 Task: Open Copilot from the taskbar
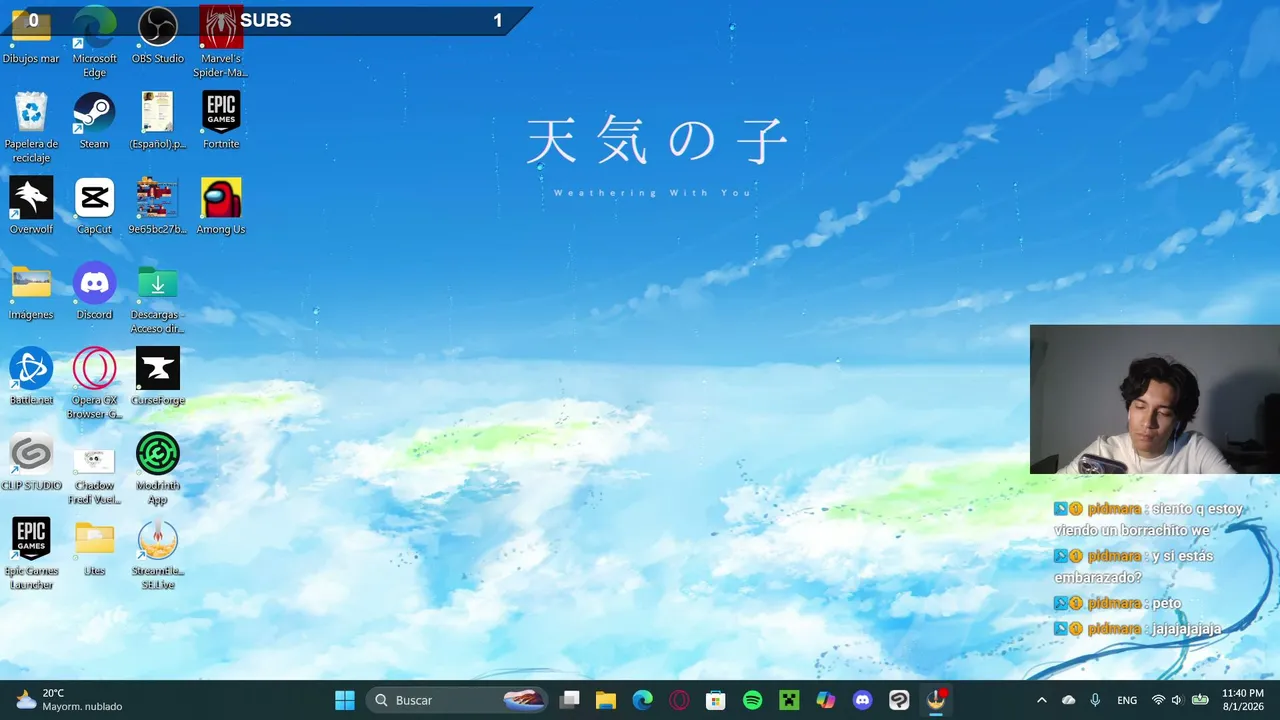pyautogui.click(x=826, y=700)
